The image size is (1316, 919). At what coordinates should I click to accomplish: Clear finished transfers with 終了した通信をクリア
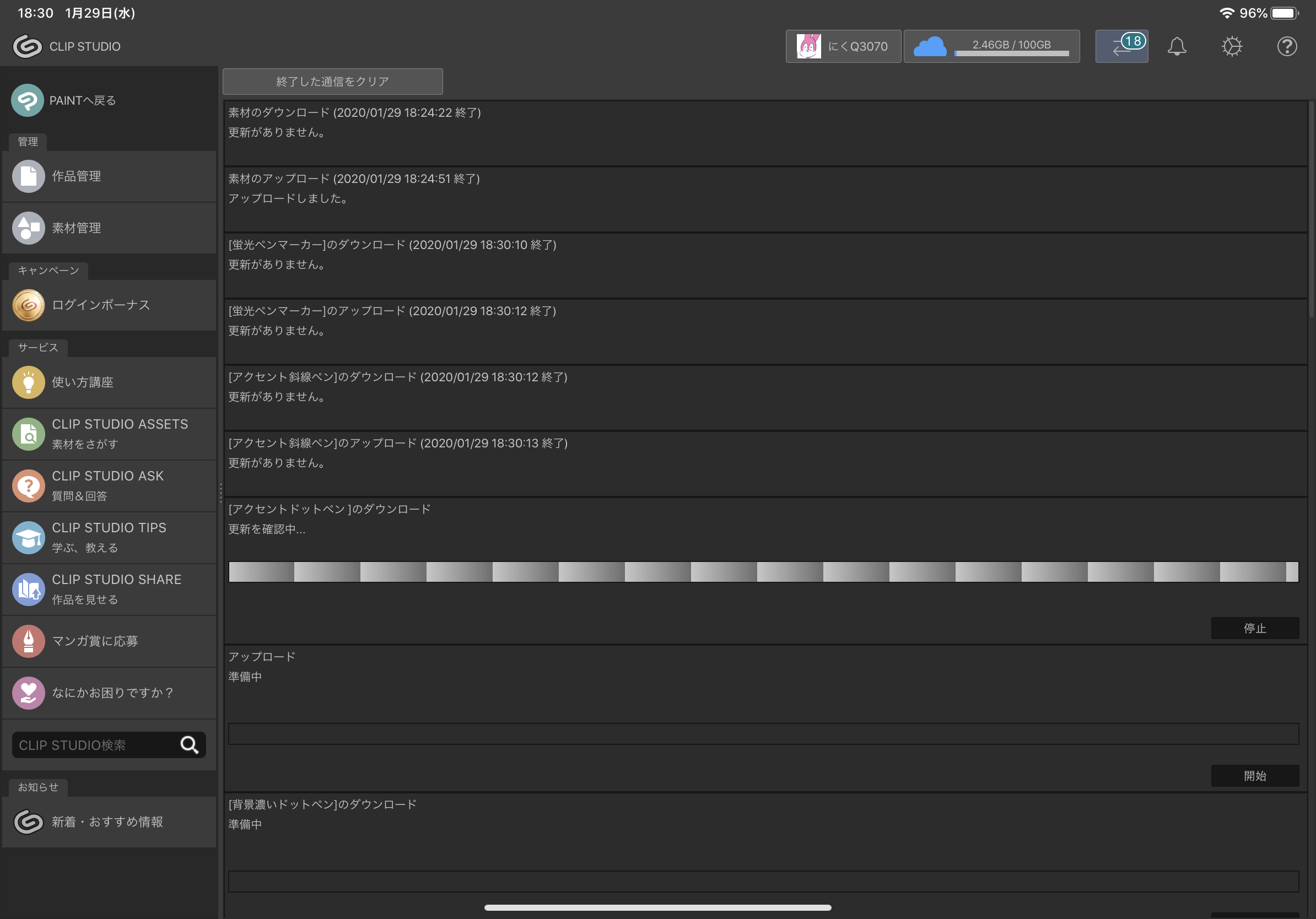pos(332,82)
